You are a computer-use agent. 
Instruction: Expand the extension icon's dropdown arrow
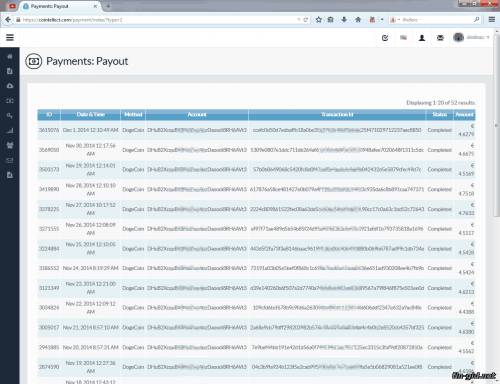coord(382,20)
